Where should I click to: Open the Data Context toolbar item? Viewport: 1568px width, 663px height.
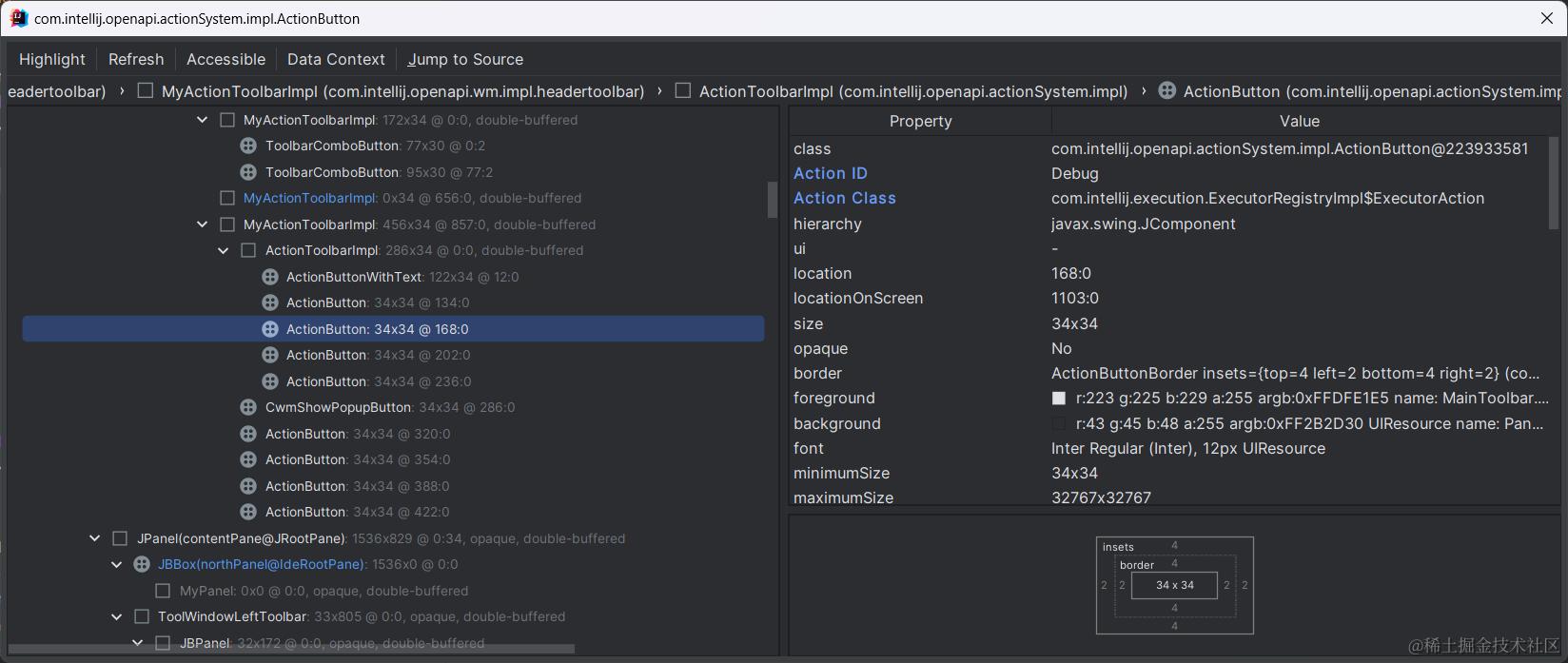(336, 59)
